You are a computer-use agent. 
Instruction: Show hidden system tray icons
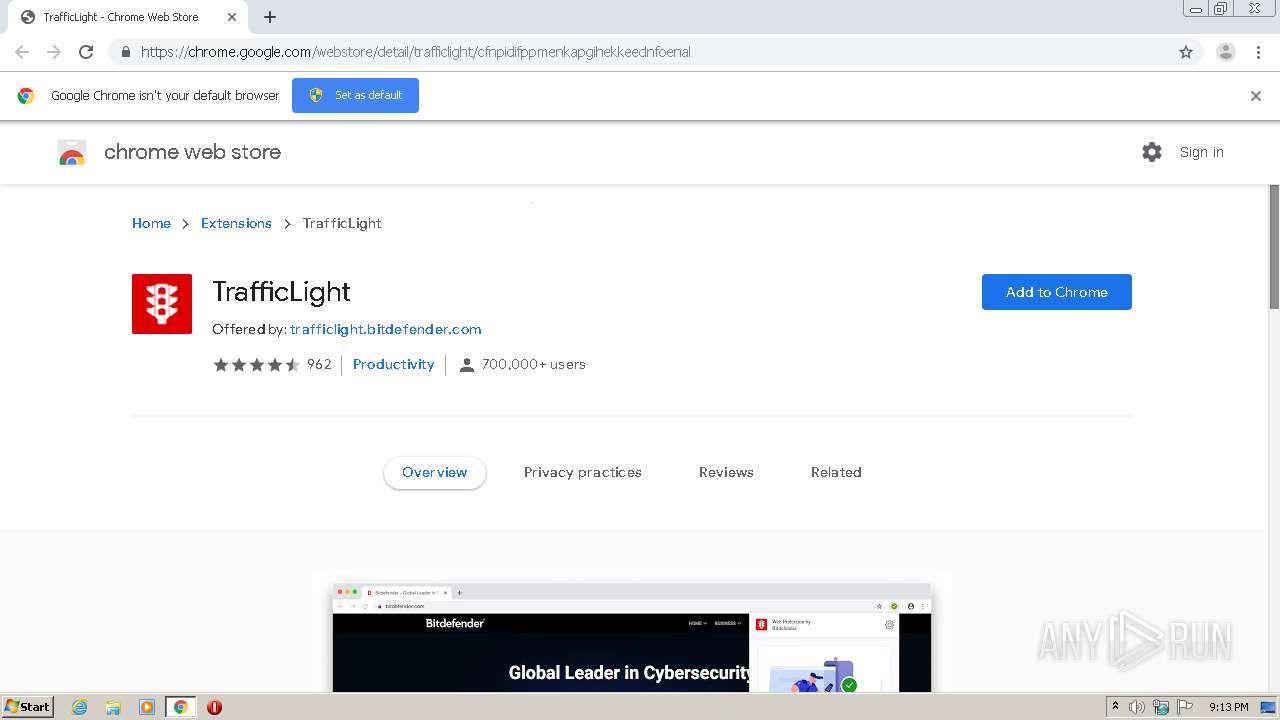click(1115, 707)
